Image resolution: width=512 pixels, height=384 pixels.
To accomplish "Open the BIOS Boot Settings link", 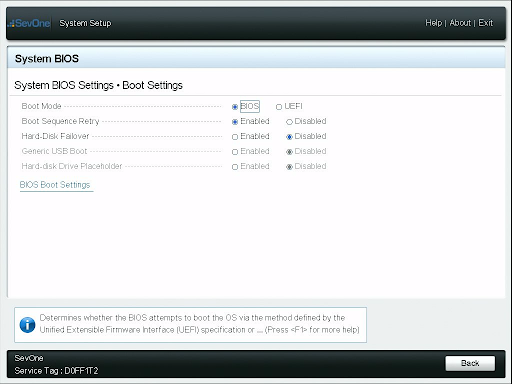I will [55, 185].
